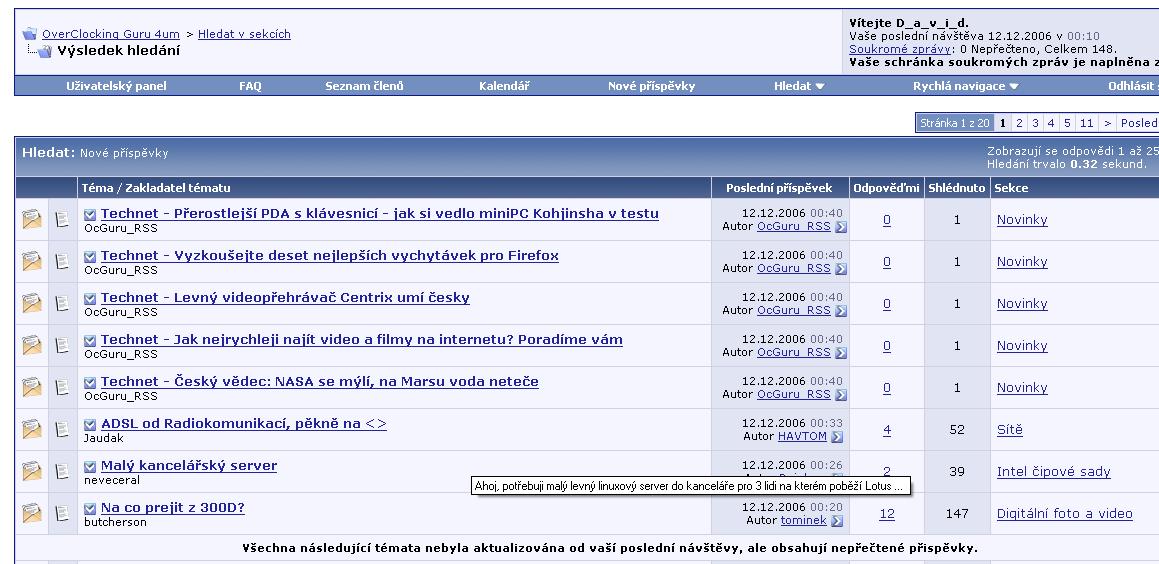Go to last post by tominek arrow icon
This screenshot has height=564, width=1159.
tap(837, 521)
